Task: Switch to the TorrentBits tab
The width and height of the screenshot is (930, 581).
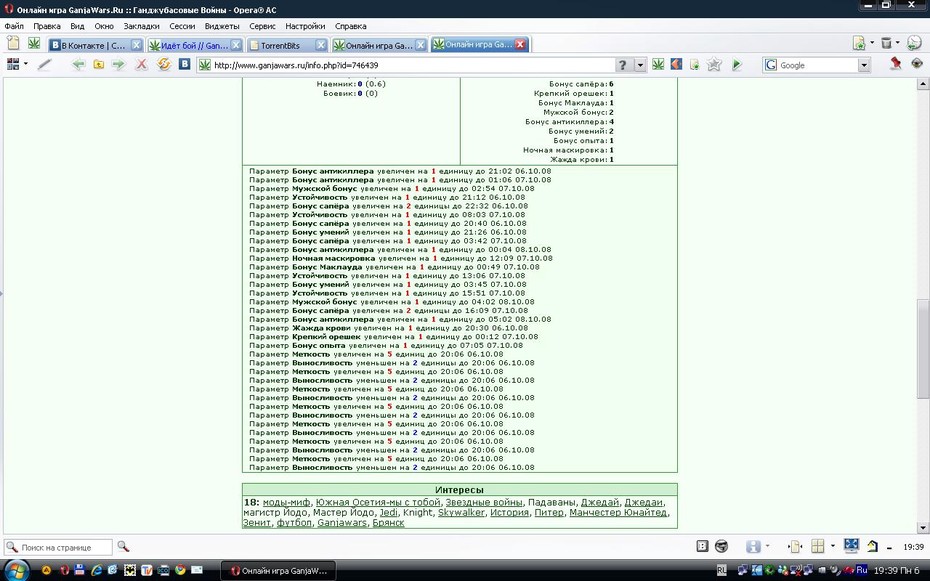Action: [x=287, y=45]
